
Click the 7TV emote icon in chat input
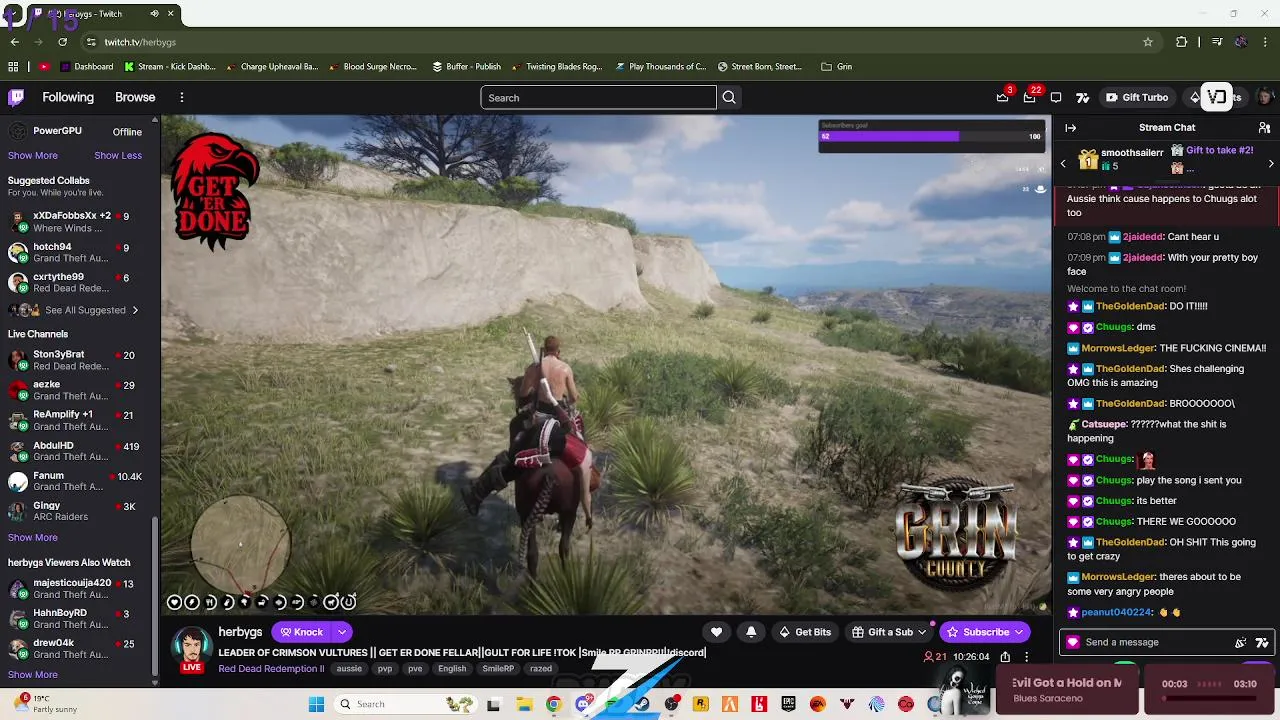pyautogui.click(x=1262, y=643)
